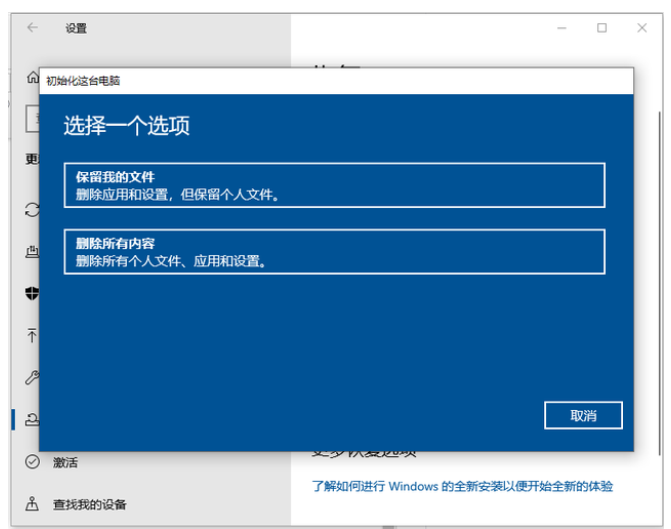The width and height of the screenshot is (671, 529).
Task: Click the 激活 checkmark circle icon
Action: pyautogui.click(x=32, y=462)
